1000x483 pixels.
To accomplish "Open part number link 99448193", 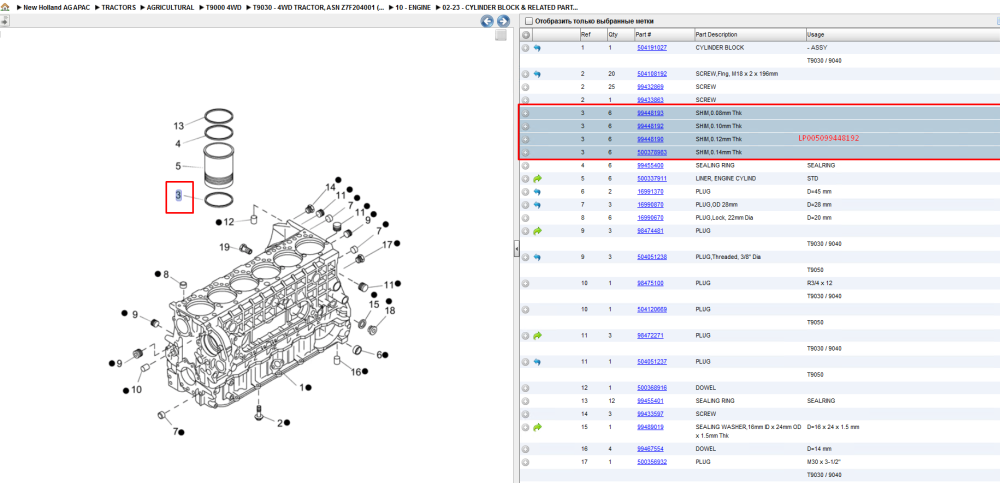I will pos(651,113).
